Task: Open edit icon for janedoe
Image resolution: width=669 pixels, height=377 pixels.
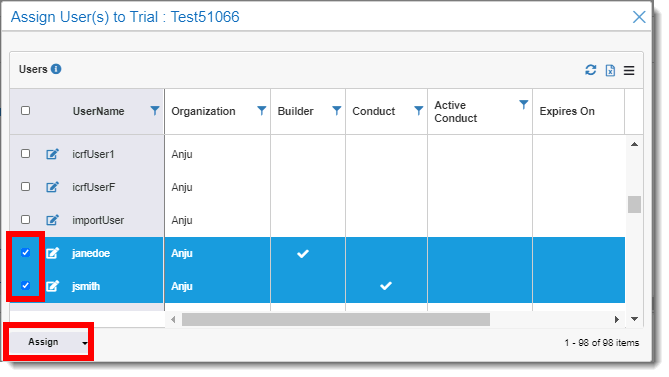Action: pos(52,253)
